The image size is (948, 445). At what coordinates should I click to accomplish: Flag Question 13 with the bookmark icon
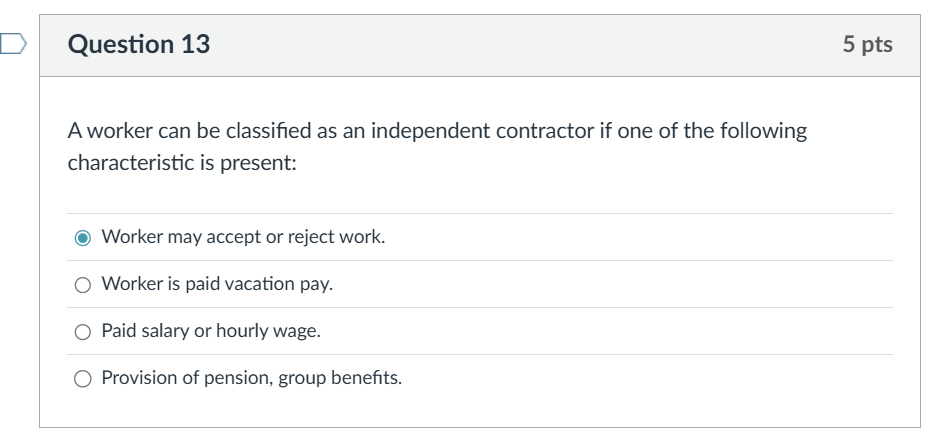click(13, 44)
